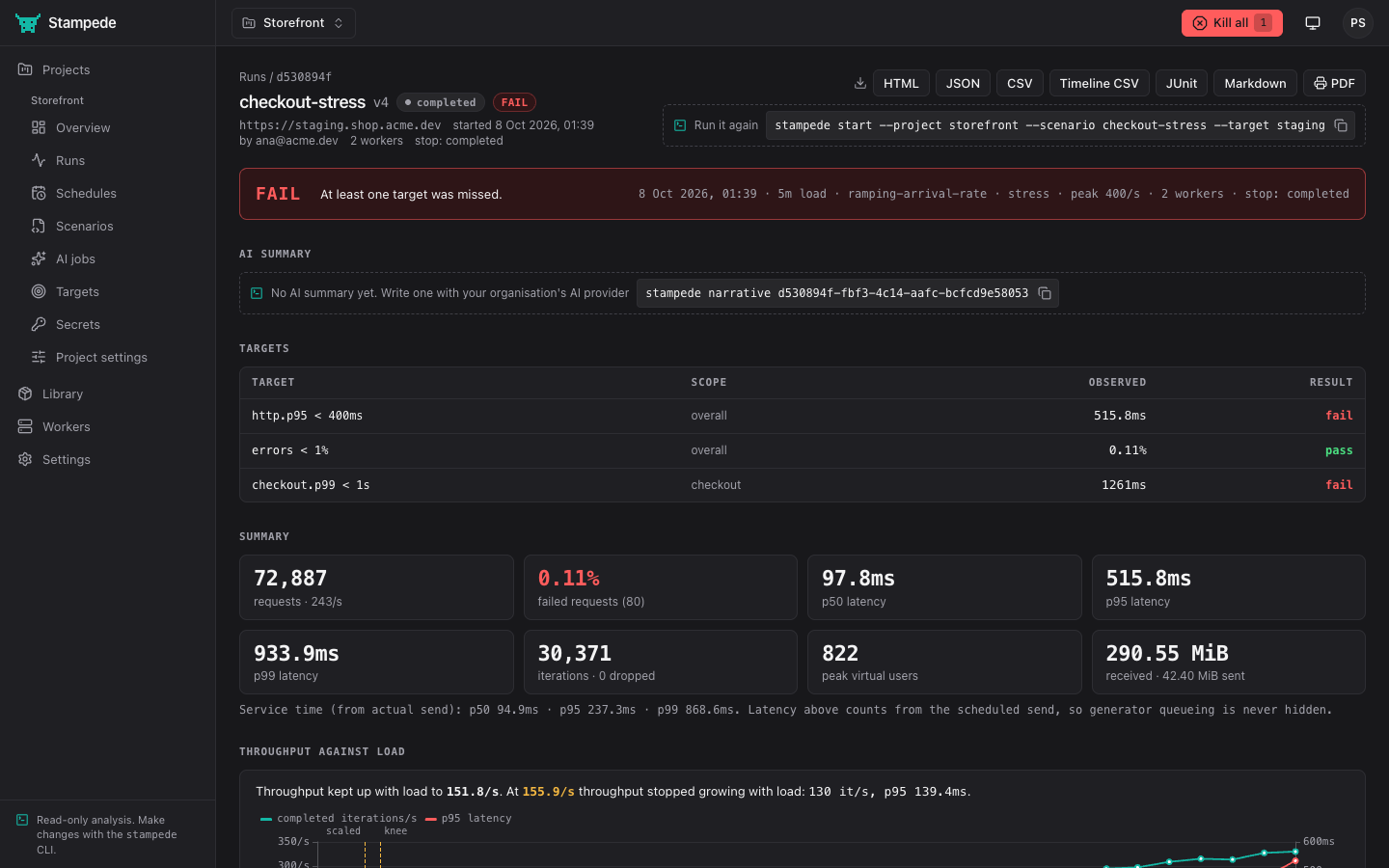This screenshot has width=1389, height=868.
Task: Click the 822 peak virtual users card
Action: point(944,662)
